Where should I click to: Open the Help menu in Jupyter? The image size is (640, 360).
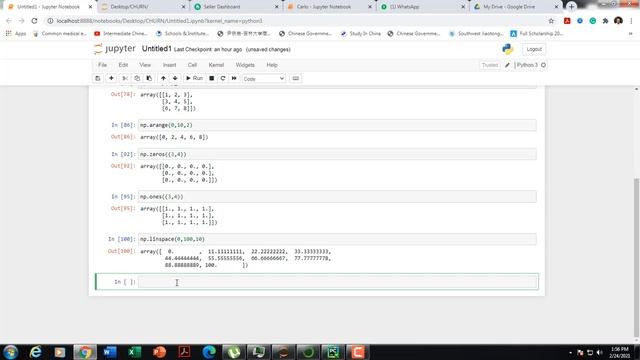(x=272, y=65)
